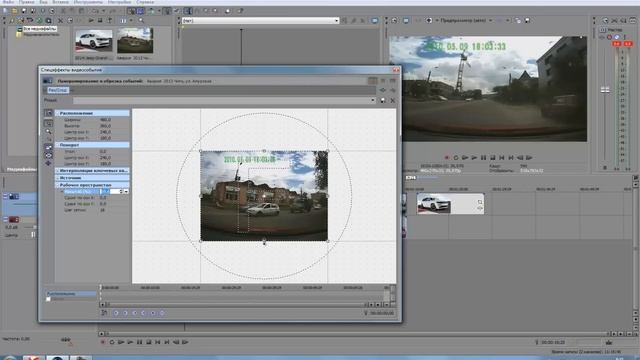Go to Previous Keyframe button
The image size is (640, 360).
(x=125, y=313)
